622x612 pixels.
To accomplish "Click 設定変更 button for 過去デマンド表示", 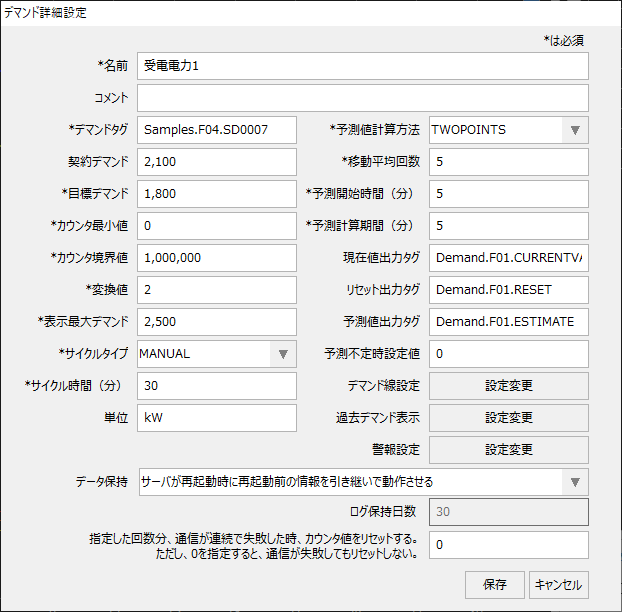I will click(x=508, y=418).
